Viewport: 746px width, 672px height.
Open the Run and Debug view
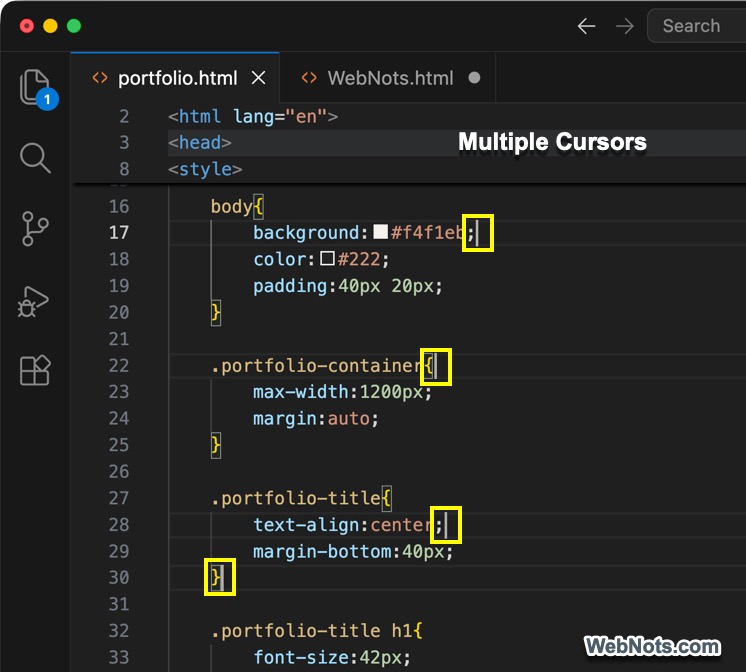pos(33,302)
